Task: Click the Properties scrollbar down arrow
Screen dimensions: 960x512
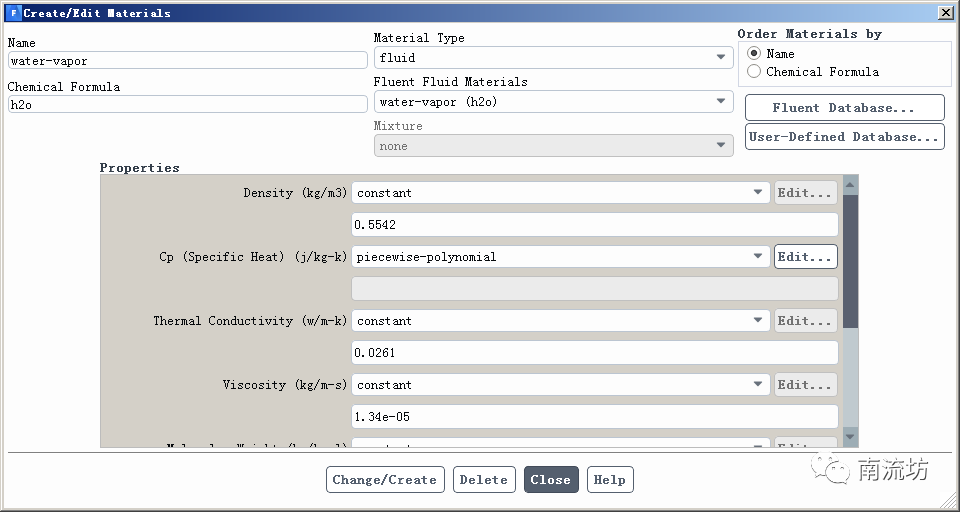Action: pos(850,437)
